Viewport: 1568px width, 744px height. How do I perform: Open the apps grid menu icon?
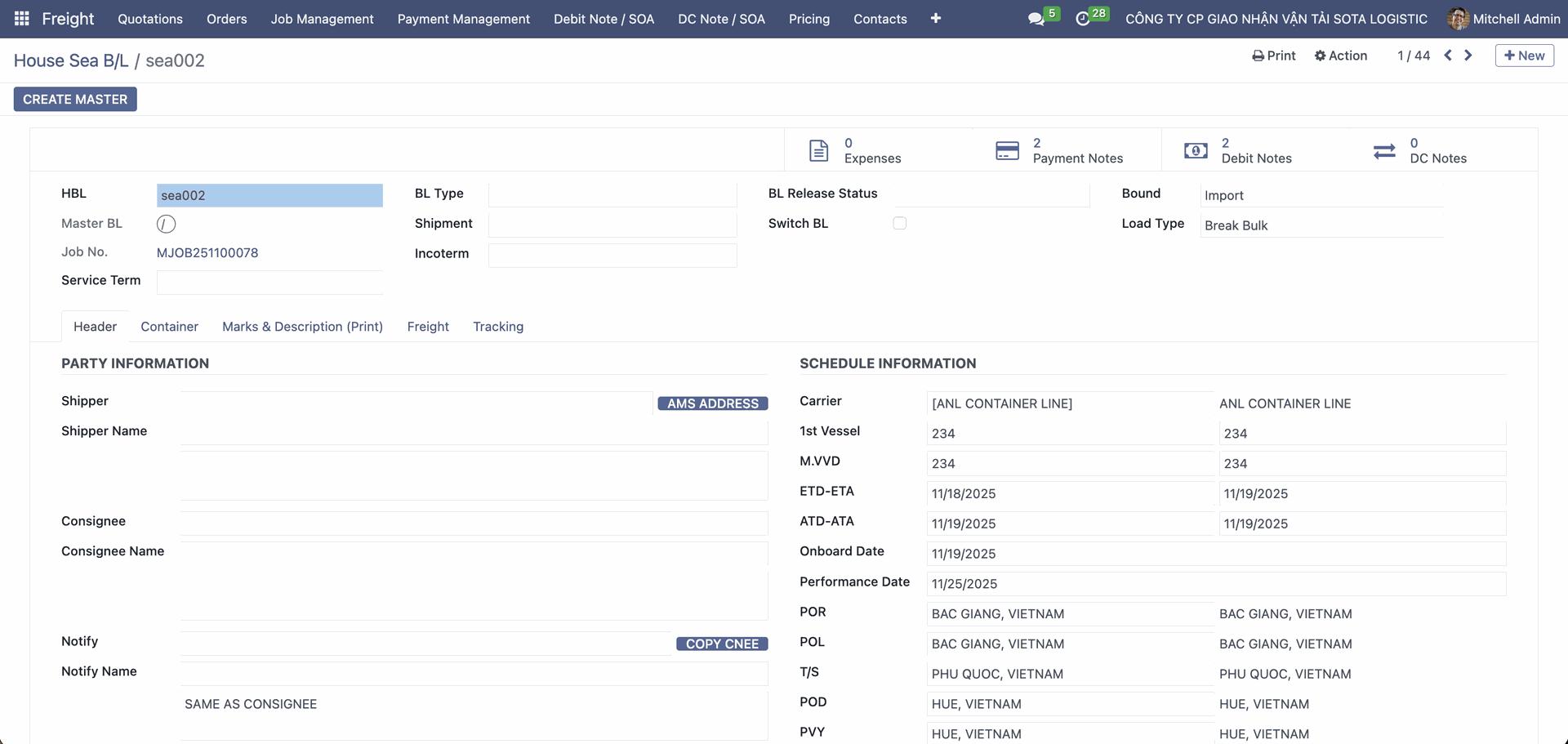click(22, 18)
